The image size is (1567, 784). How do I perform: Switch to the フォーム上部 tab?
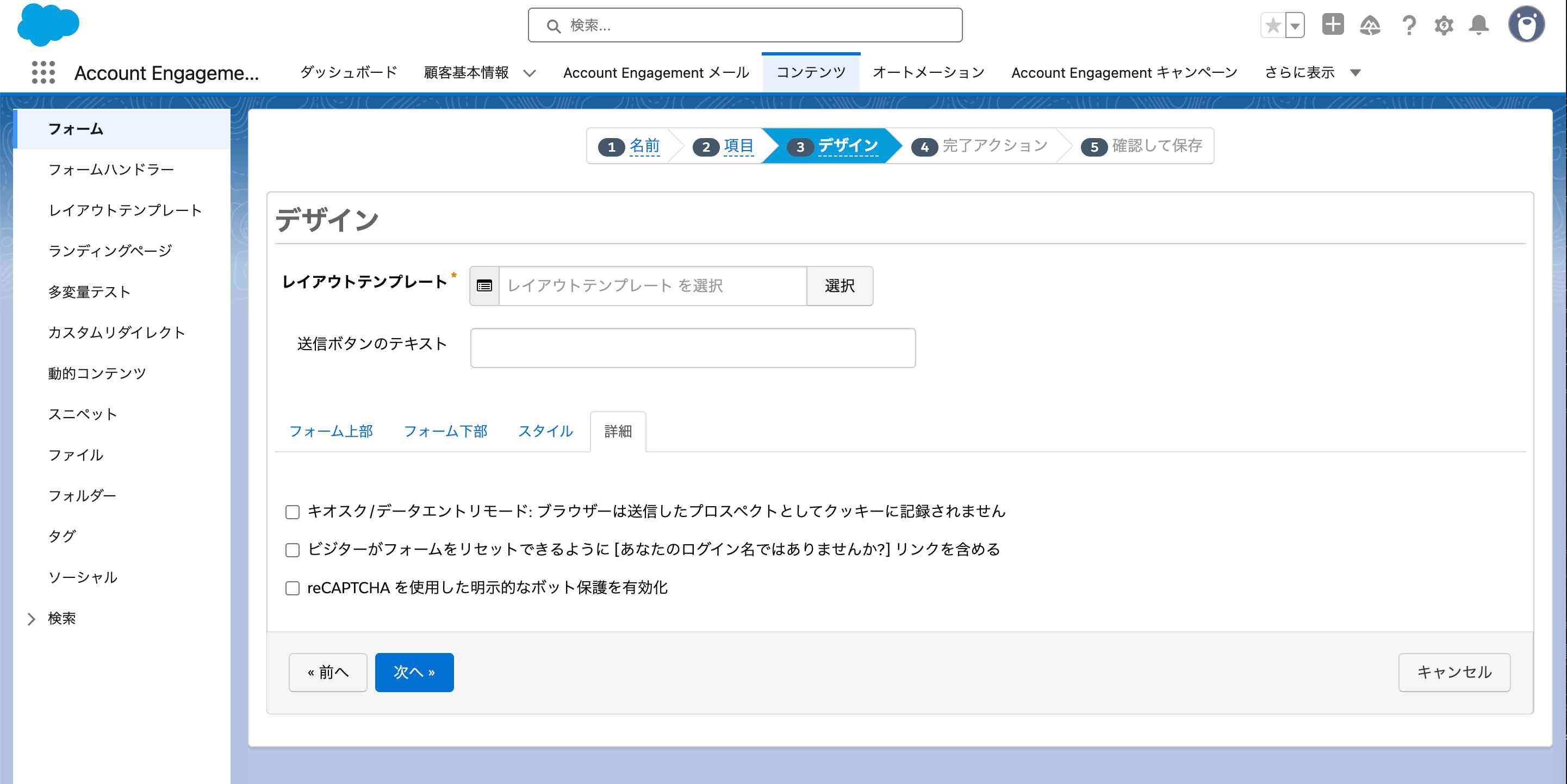[x=331, y=431]
